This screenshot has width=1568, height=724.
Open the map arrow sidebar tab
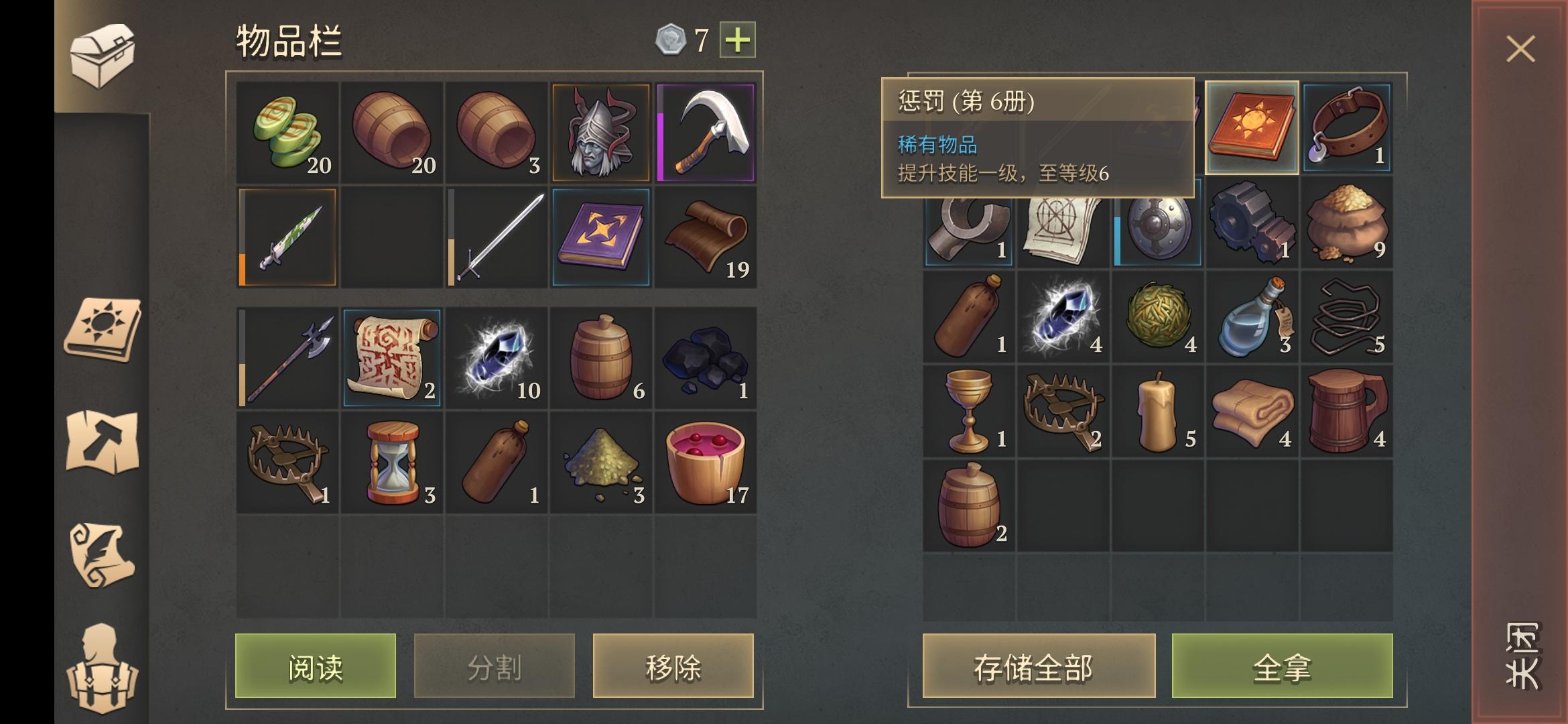coord(102,442)
